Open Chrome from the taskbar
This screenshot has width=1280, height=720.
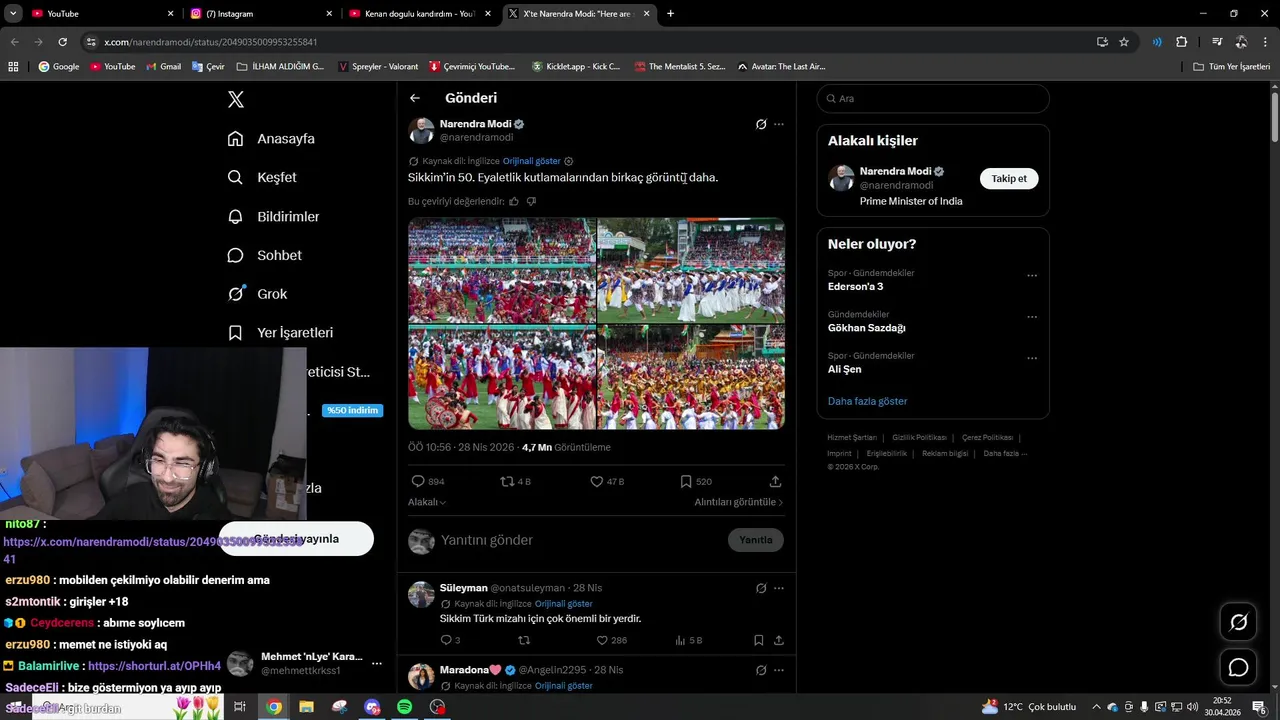pyautogui.click(x=274, y=707)
